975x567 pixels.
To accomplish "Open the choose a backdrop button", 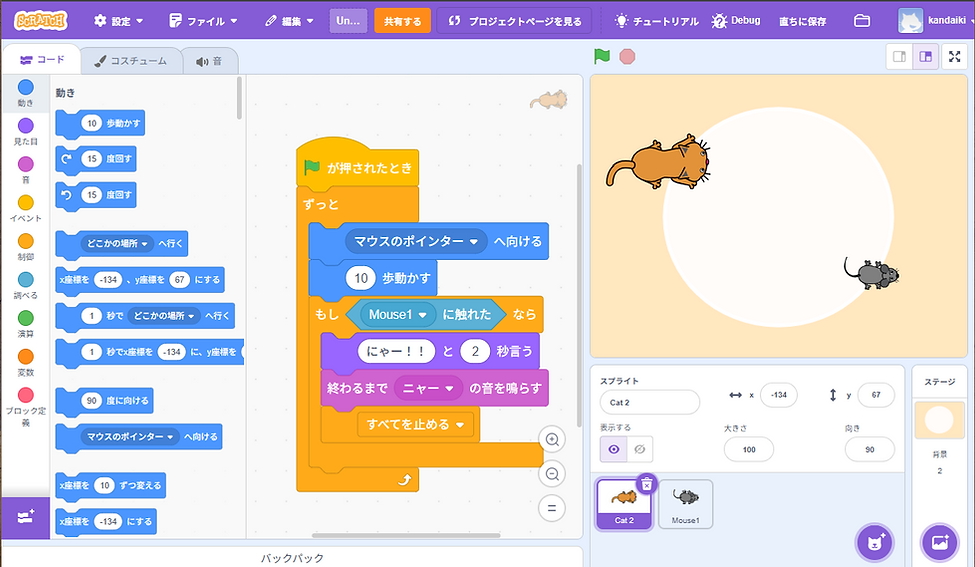I will click(x=940, y=542).
